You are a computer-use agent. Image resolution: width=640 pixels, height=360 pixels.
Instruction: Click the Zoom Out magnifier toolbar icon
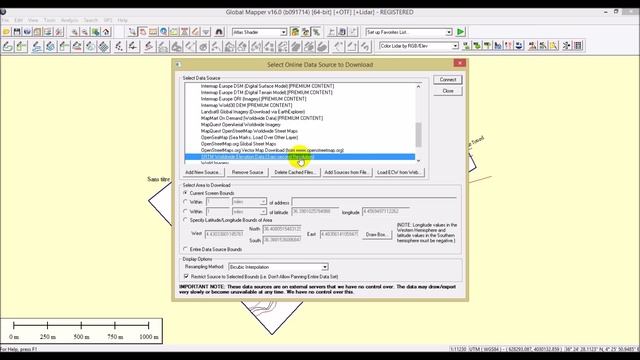point(84,32)
